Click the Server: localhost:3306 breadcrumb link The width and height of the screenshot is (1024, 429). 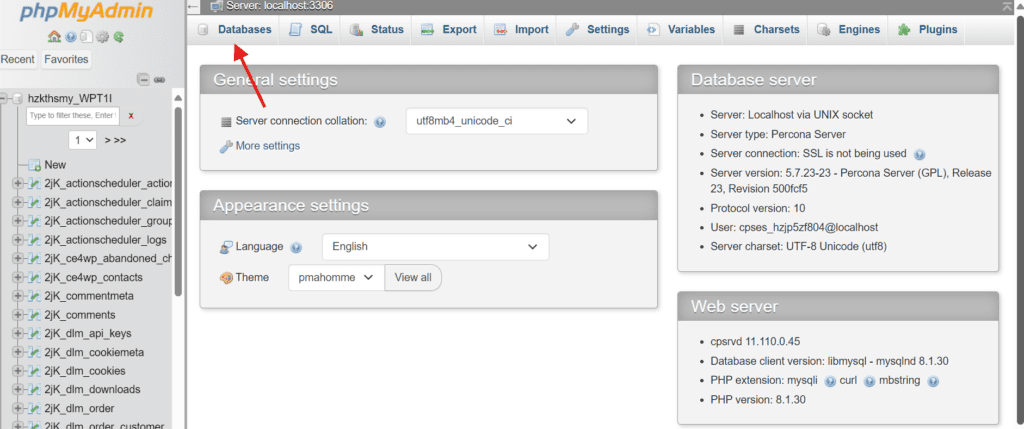click(x=281, y=7)
